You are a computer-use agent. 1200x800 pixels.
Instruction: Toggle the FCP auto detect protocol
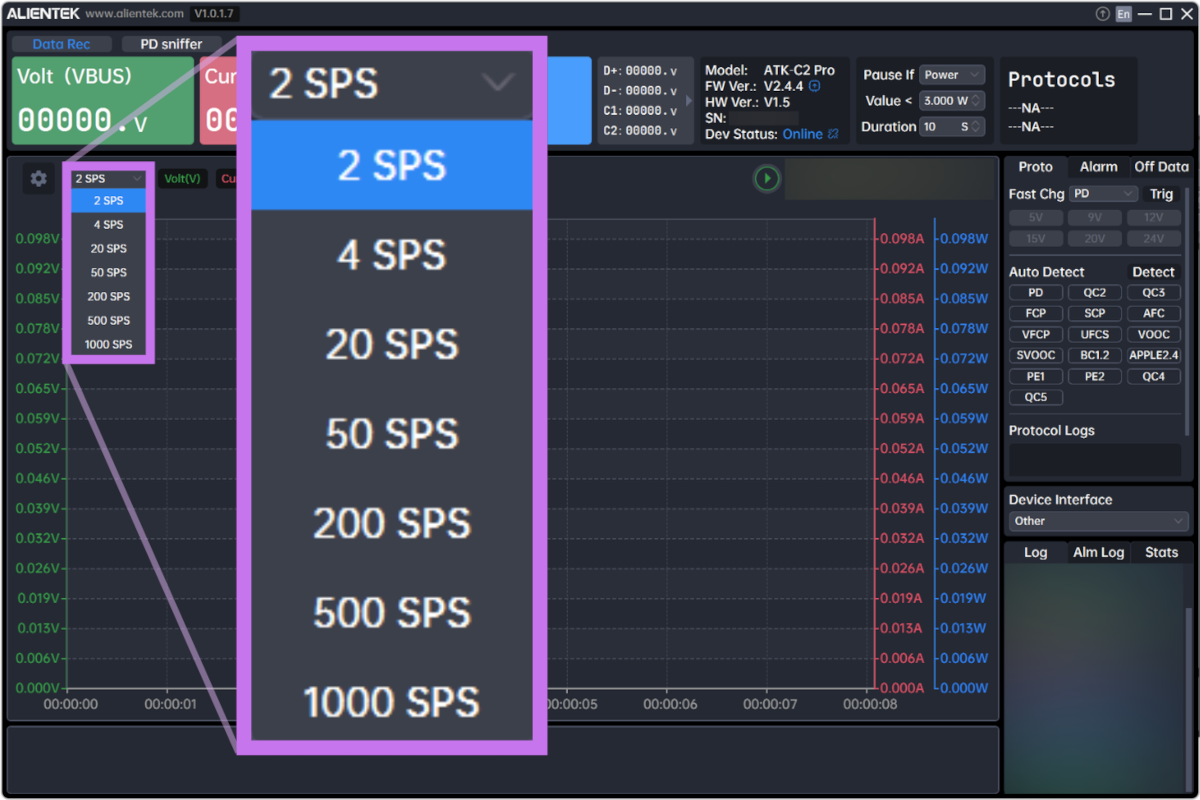click(1035, 314)
